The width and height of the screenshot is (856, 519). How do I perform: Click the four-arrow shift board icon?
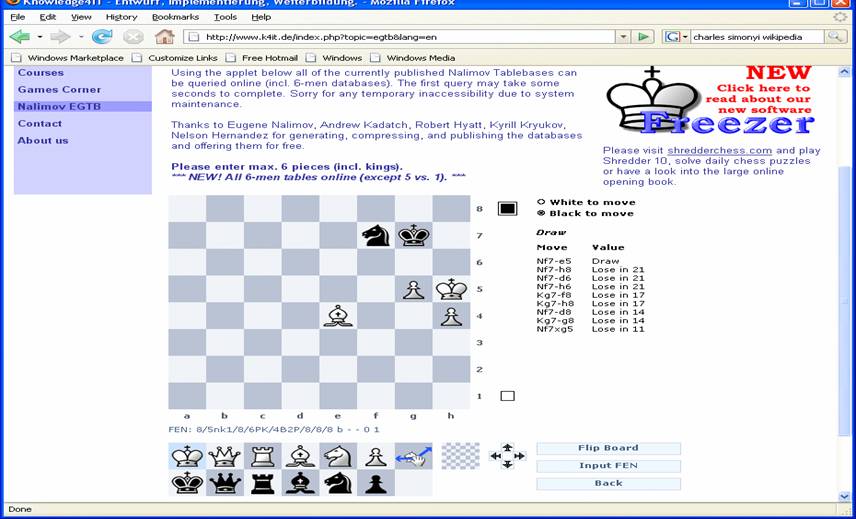click(507, 457)
